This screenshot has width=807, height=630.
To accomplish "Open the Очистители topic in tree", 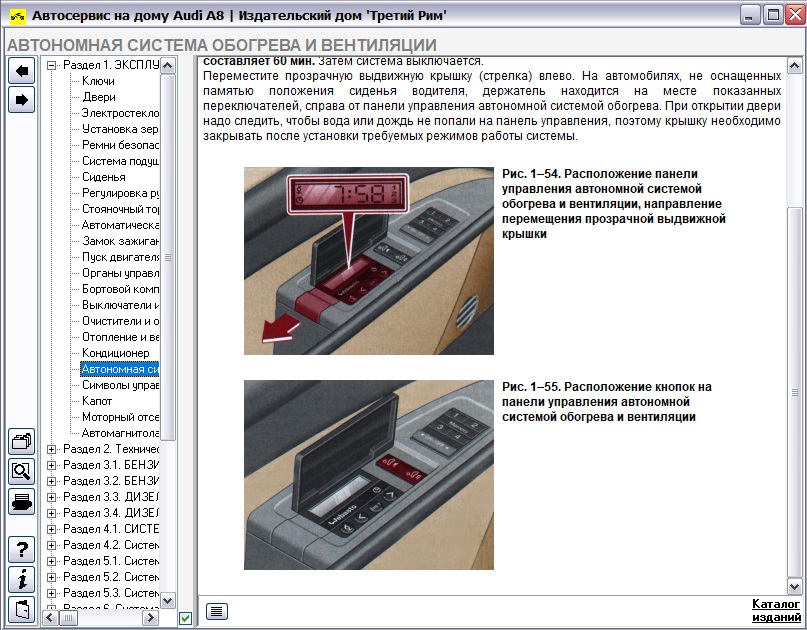I will point(120,321).
